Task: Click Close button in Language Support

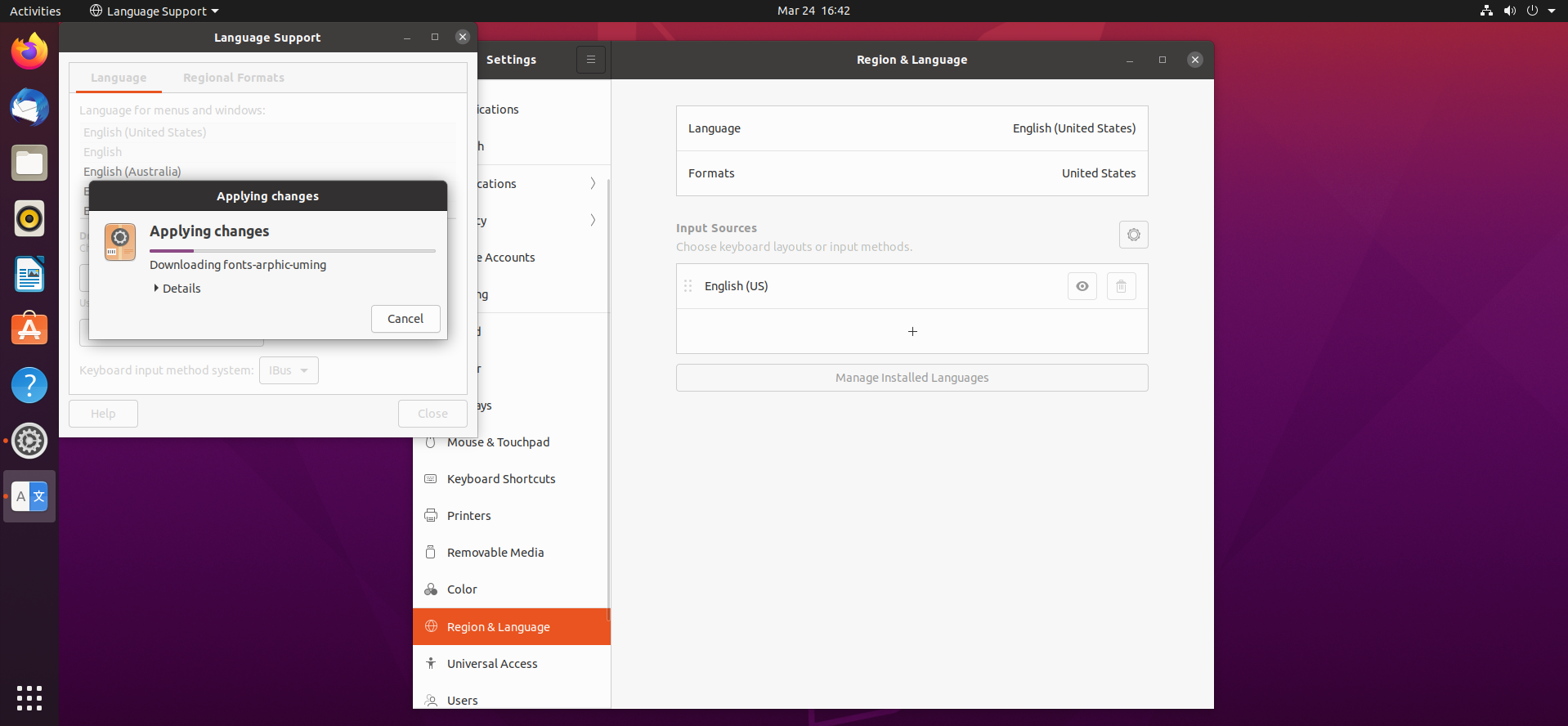Action: tap(432, 414)
